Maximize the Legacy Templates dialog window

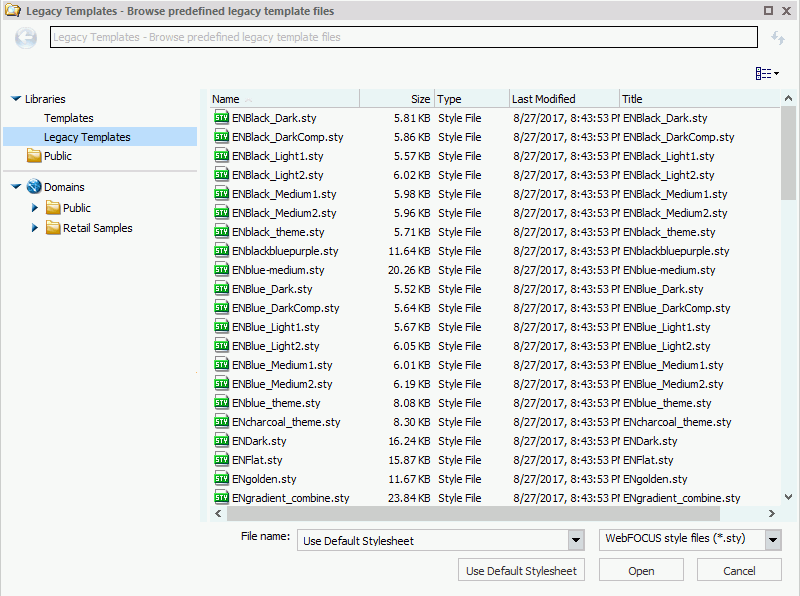click(x=768, y=11)
